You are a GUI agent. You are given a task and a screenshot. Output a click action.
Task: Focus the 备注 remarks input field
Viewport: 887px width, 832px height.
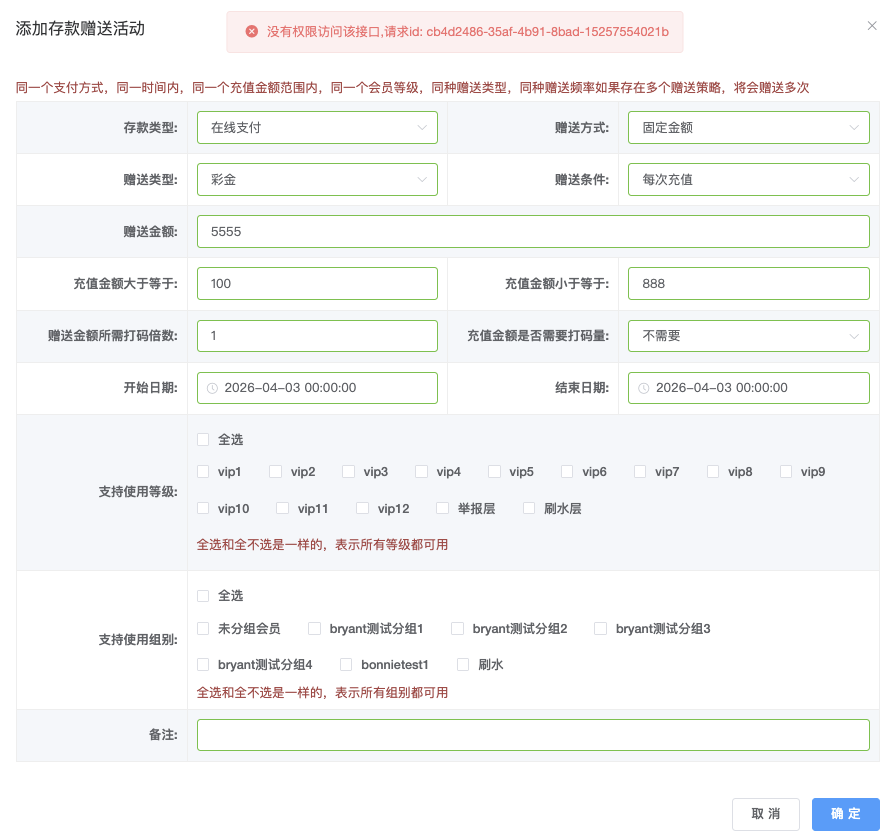click(533, 735)
